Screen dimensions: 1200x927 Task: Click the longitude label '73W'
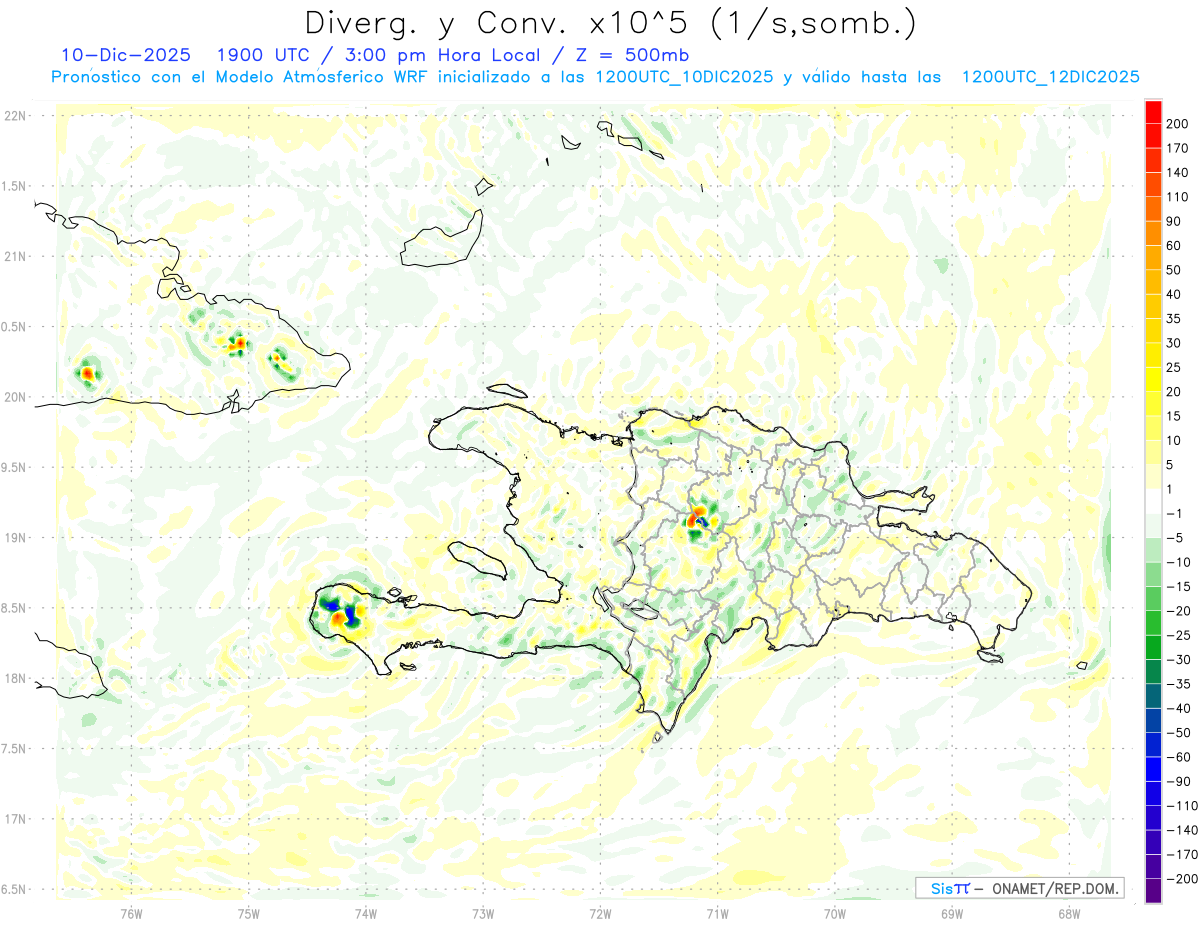point(483,912)
